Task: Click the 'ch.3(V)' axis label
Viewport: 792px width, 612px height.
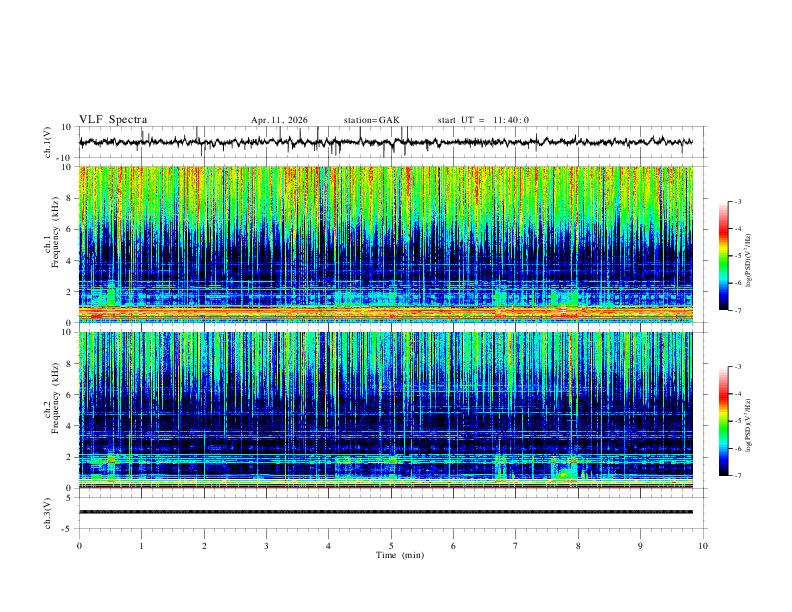Action: 48,513
